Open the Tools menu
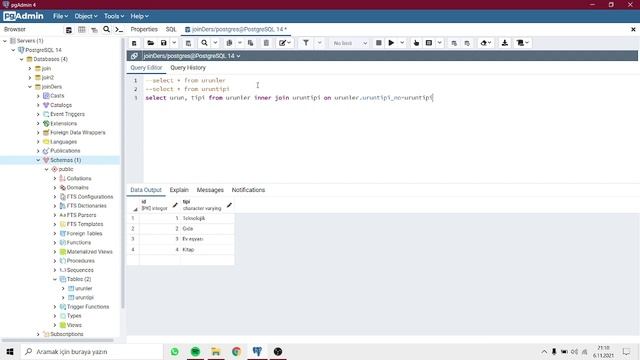640x360 pixels. coord(114,16)
